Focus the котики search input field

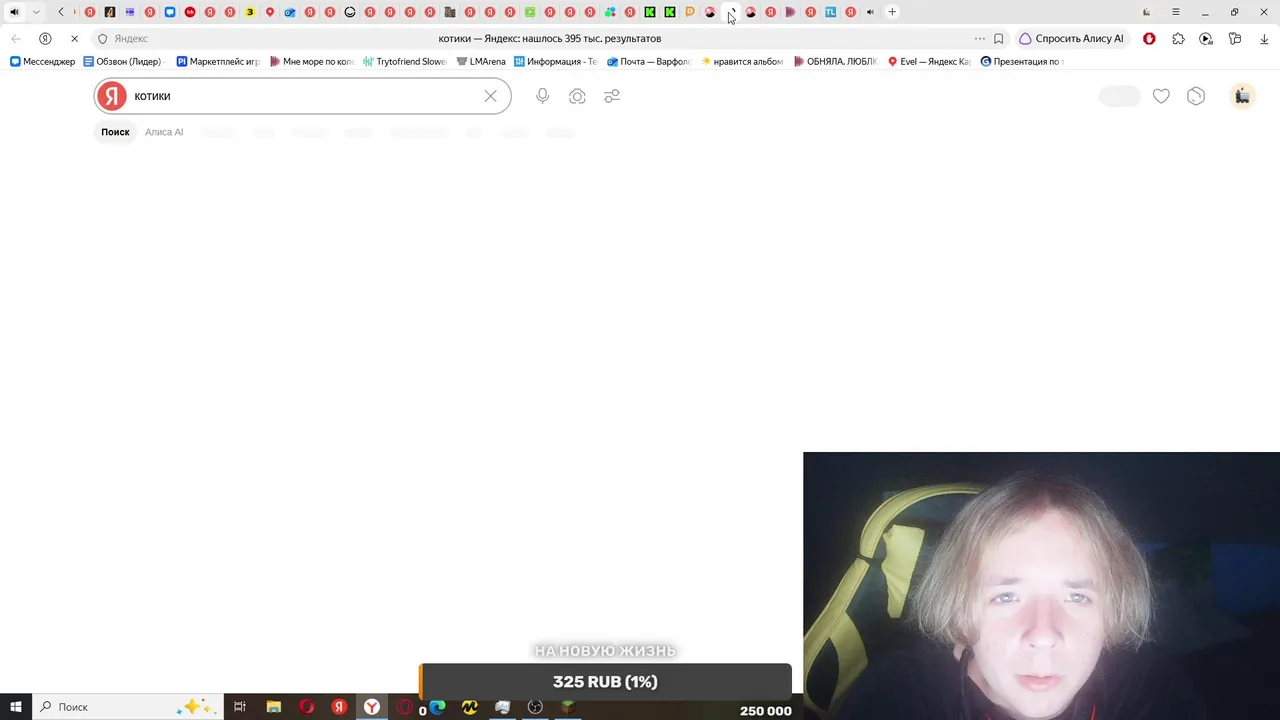[x=304, y=96]
